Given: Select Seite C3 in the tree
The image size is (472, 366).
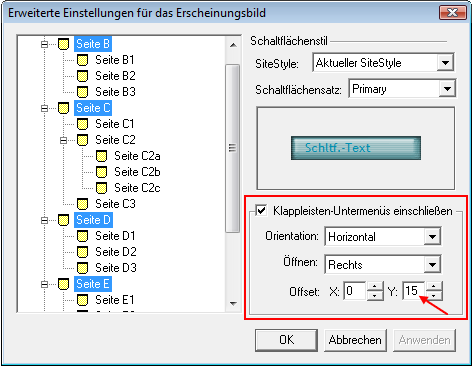Looking at the screenshot, I should (x=115, y=204).
